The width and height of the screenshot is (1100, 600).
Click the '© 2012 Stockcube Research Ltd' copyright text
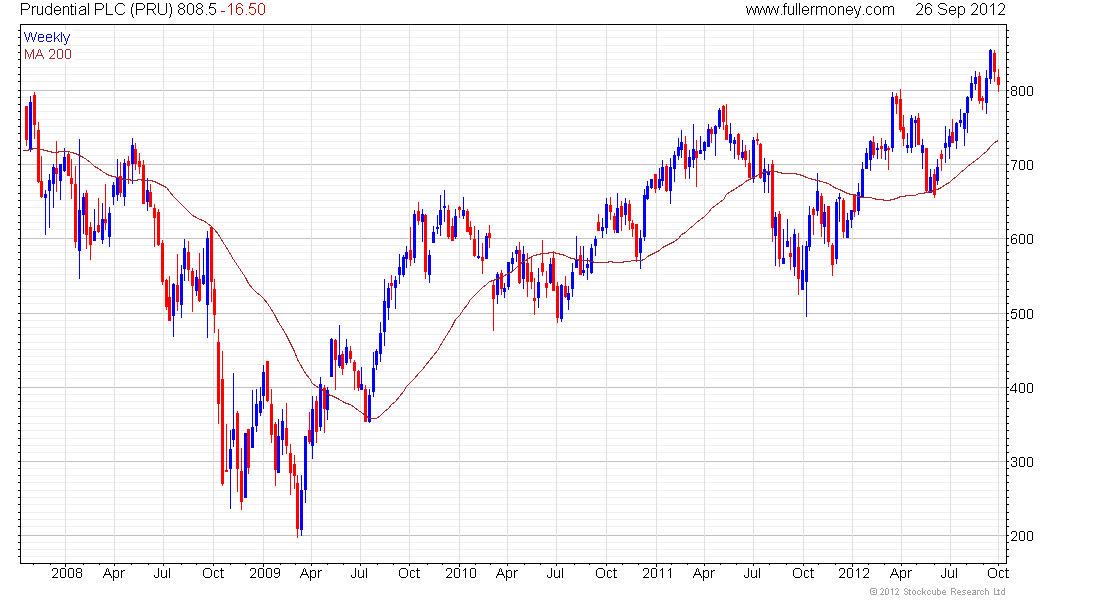pyautogui.click(x=938, y=592)
